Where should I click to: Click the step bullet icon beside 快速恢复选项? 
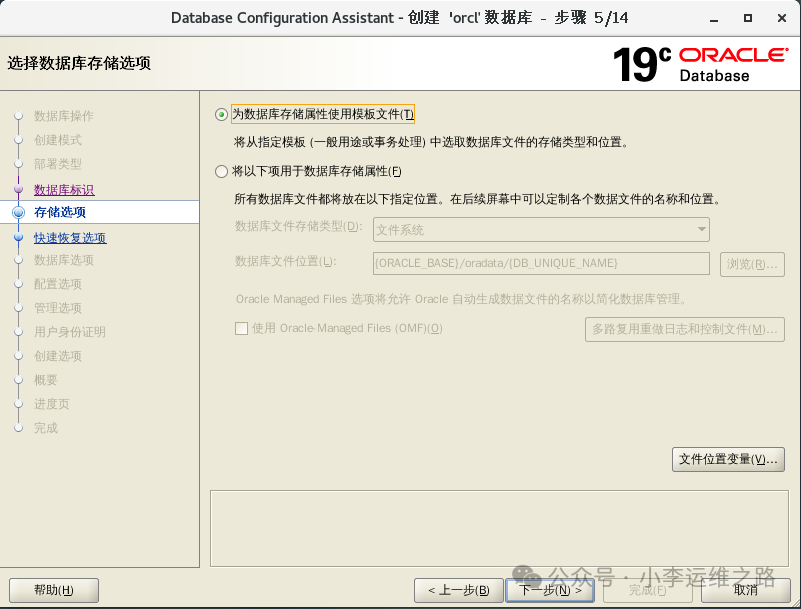coord(18,237)
